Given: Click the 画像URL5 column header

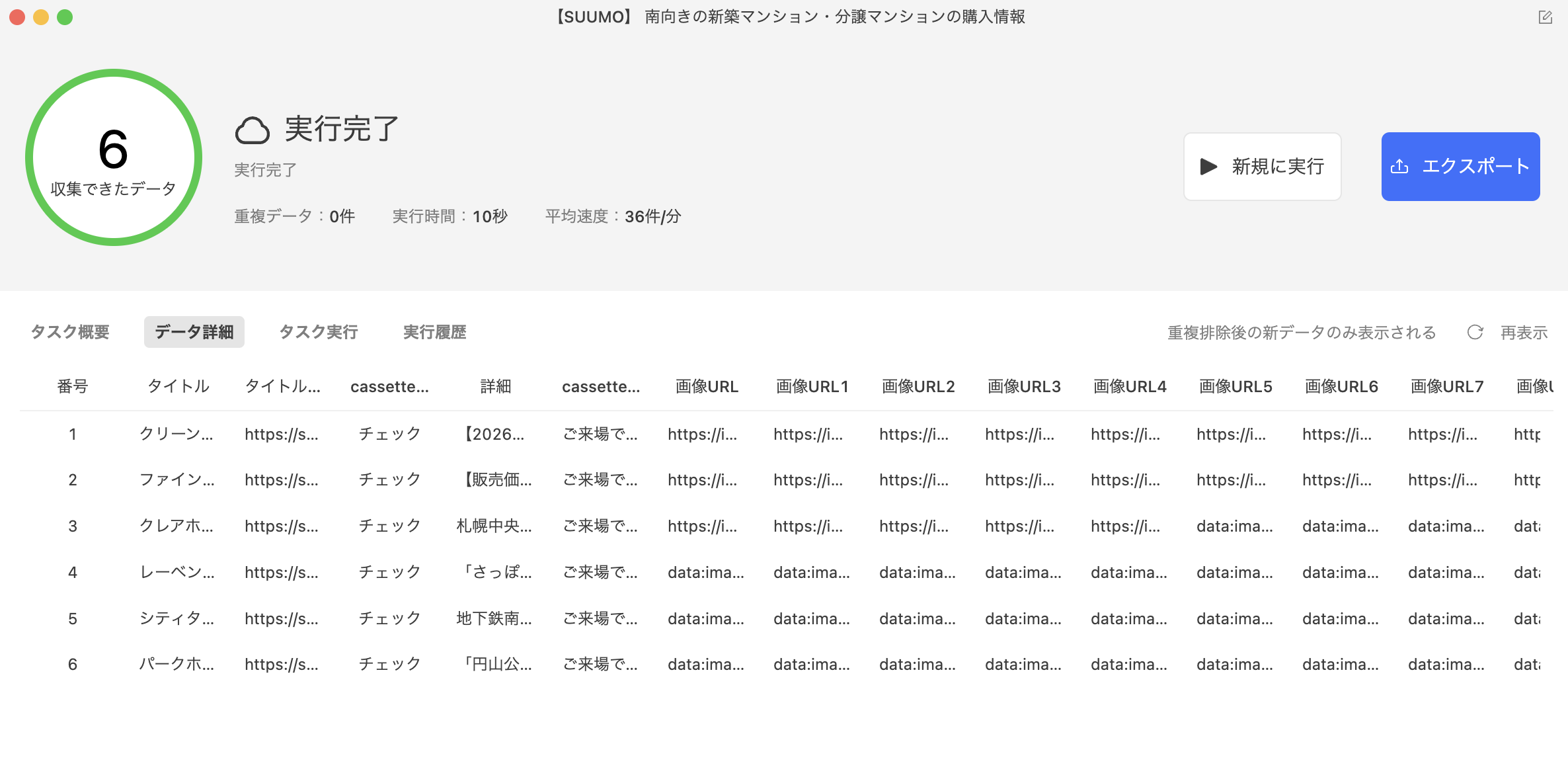Looking at the screenshot, I should coord(1235,386).
